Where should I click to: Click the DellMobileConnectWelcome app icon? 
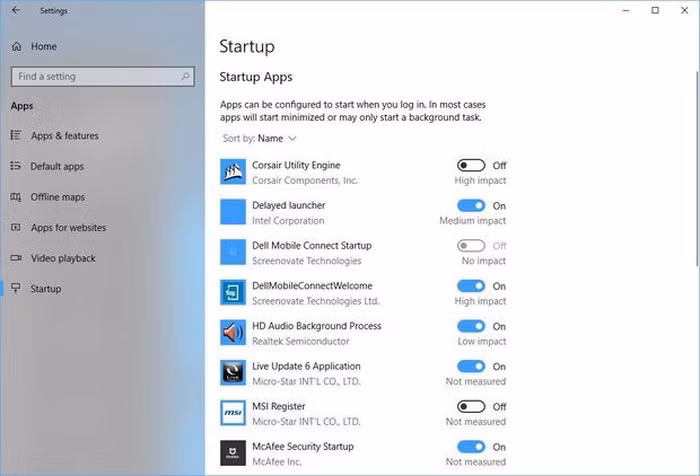(232, 293)
